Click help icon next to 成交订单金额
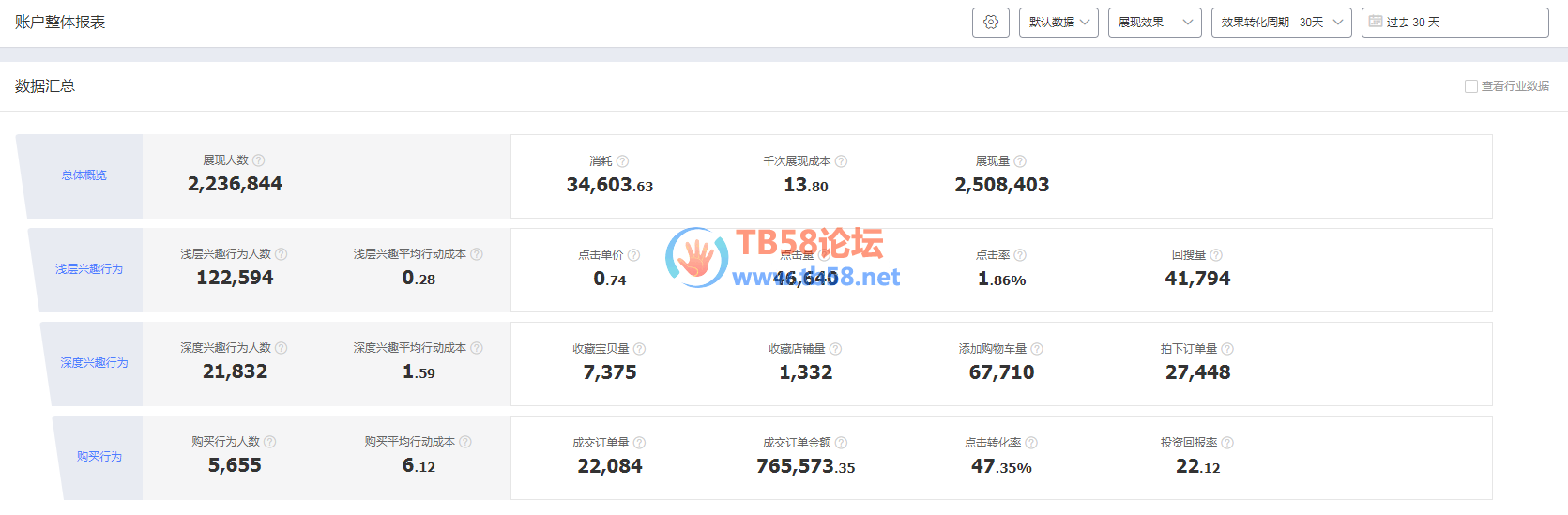 (x=841, y=443)
